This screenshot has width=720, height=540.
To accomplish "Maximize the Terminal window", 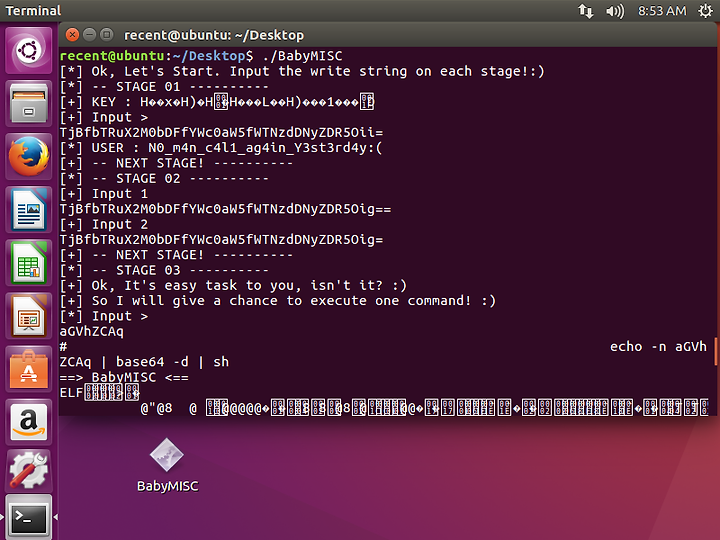I will pyautogui.click(x=107, y=34).
